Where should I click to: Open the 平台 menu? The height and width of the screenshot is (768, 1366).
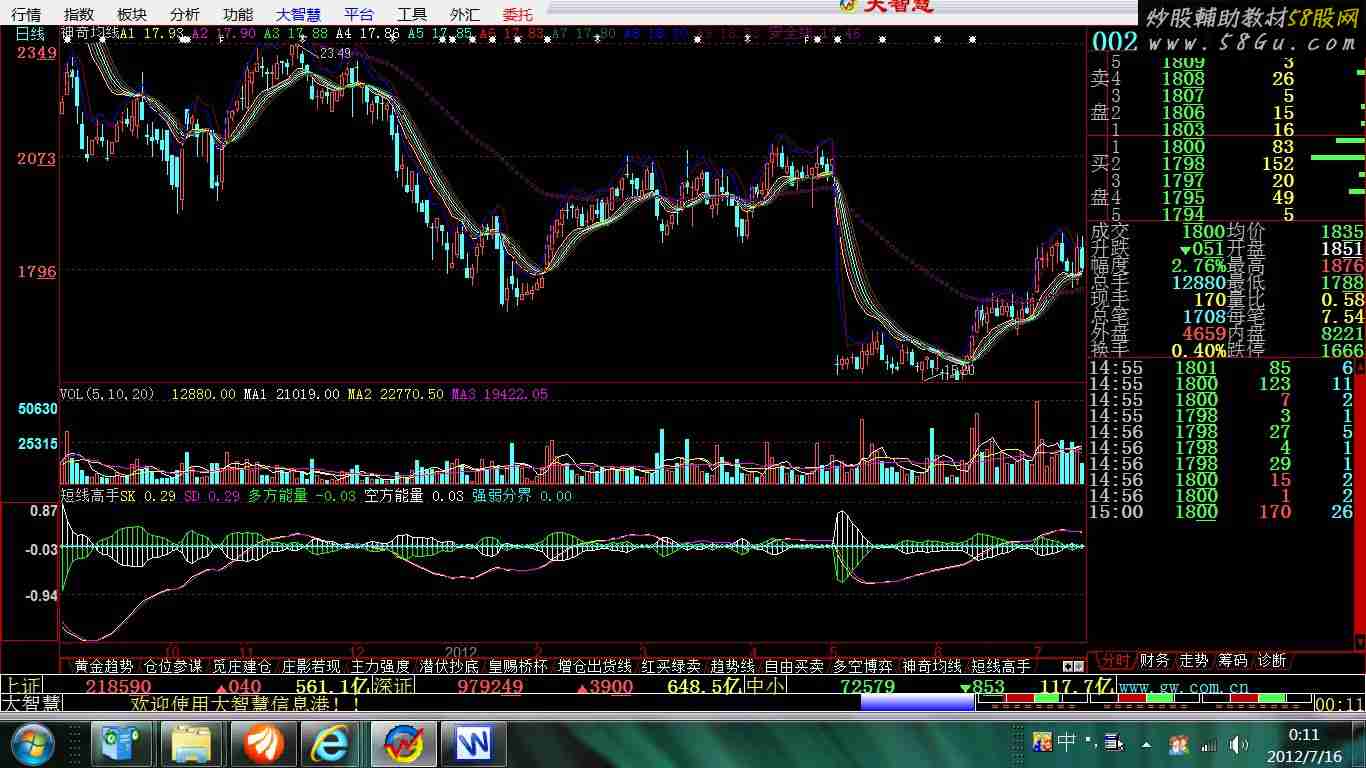[359, 14]
